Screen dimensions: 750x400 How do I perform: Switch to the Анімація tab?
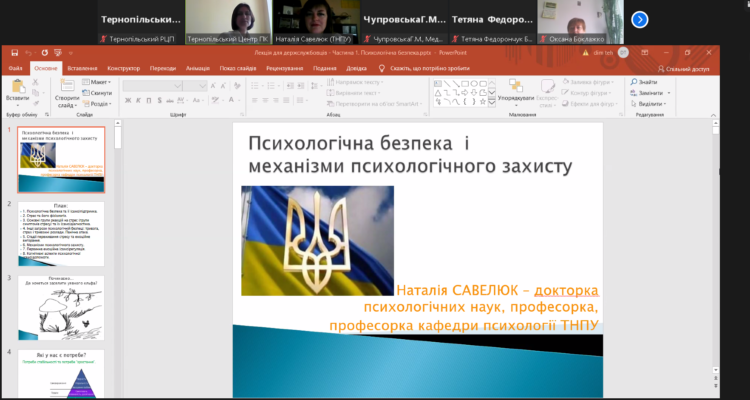click(198, 68)
